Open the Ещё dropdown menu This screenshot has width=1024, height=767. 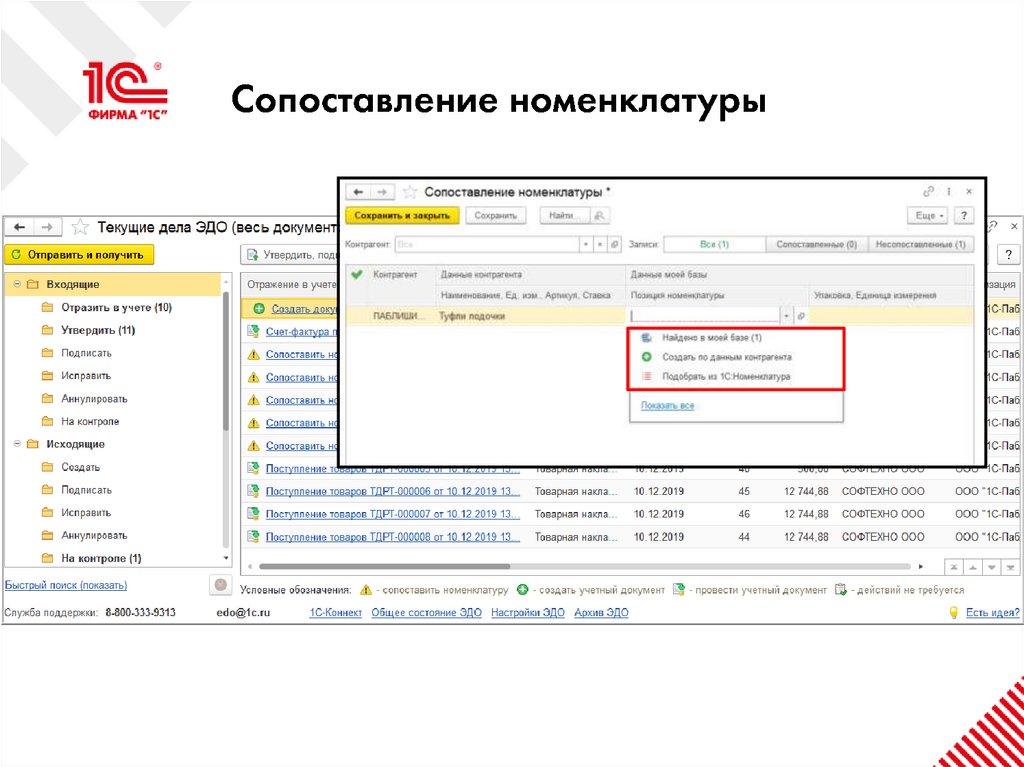pos(927,215)
